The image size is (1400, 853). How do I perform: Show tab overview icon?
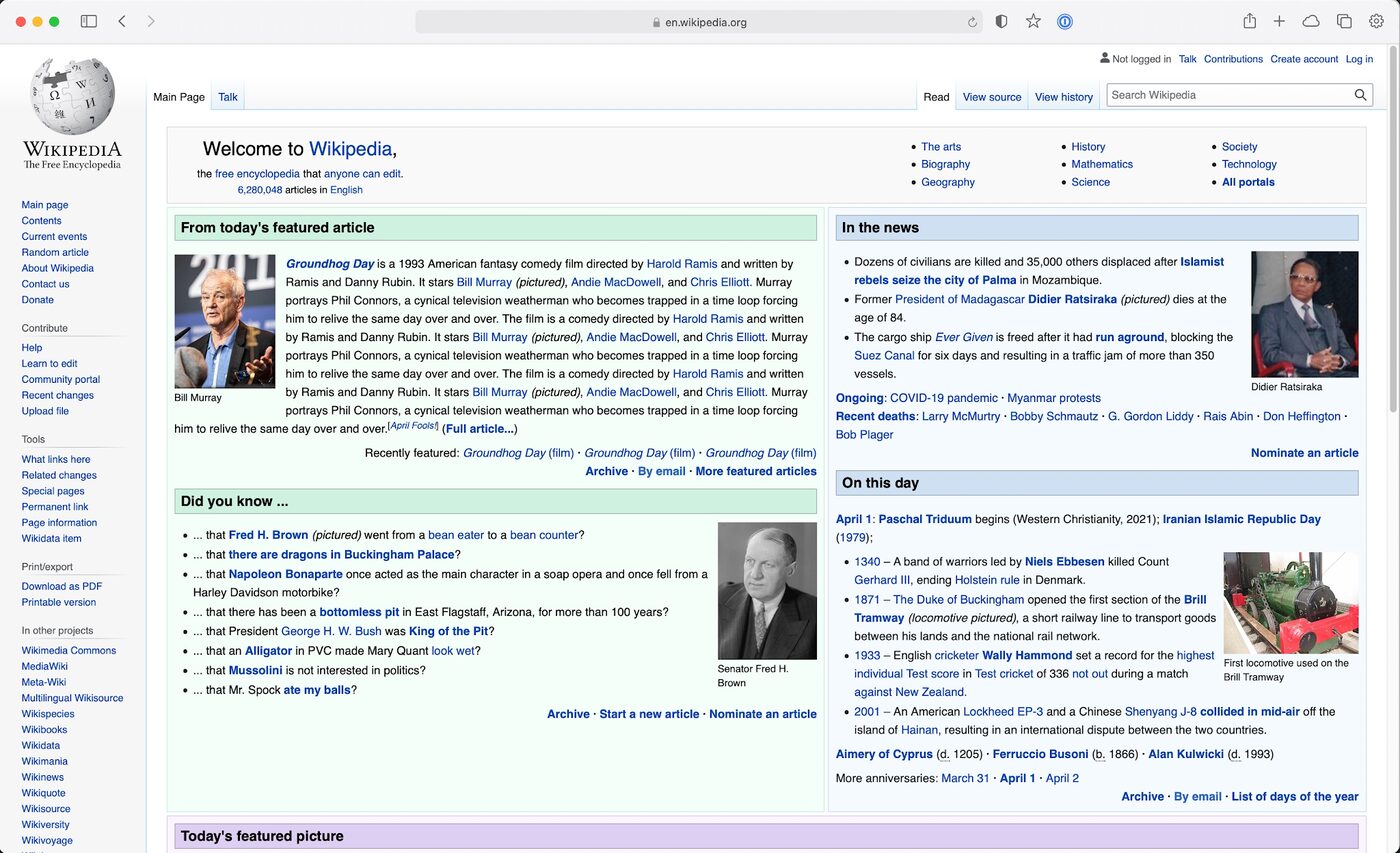(1344, 21)
